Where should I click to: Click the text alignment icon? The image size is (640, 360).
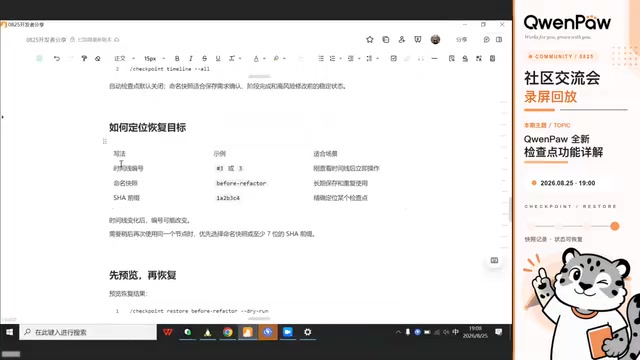tap(351, 59)
